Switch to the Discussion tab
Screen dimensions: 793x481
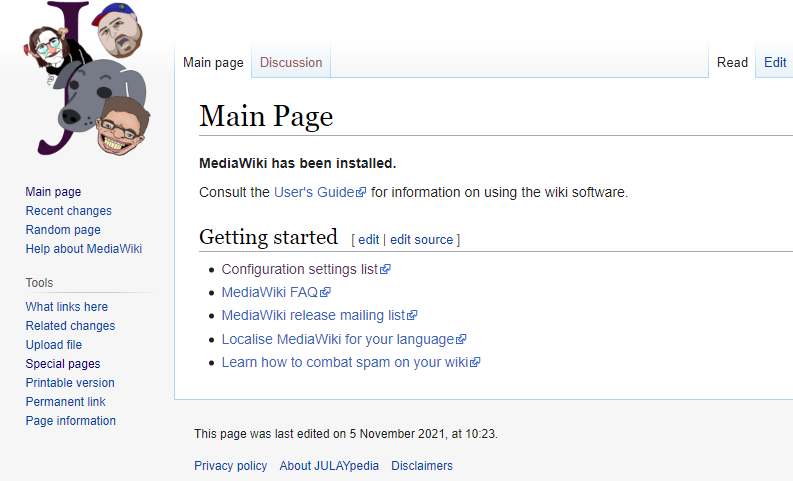pyautogui.click(x=291, y=62)
